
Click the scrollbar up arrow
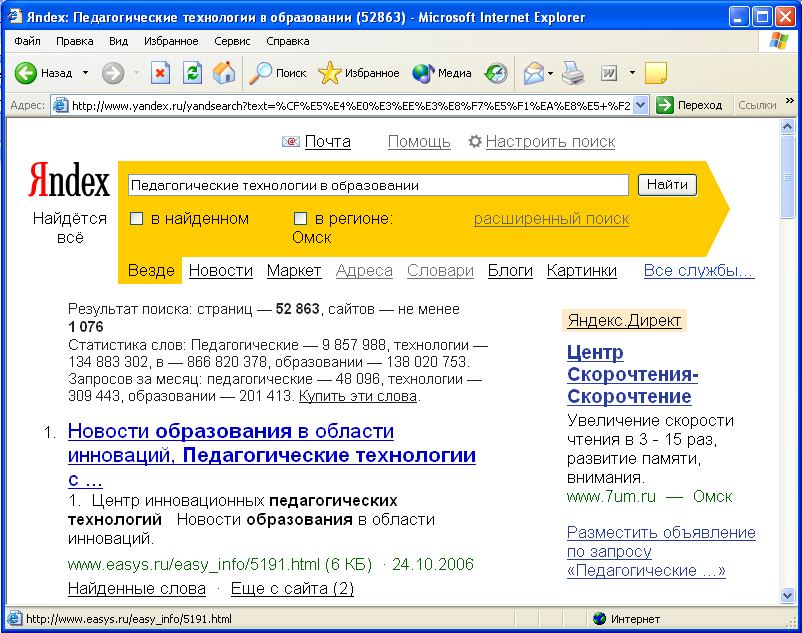(x=787, y=126)
